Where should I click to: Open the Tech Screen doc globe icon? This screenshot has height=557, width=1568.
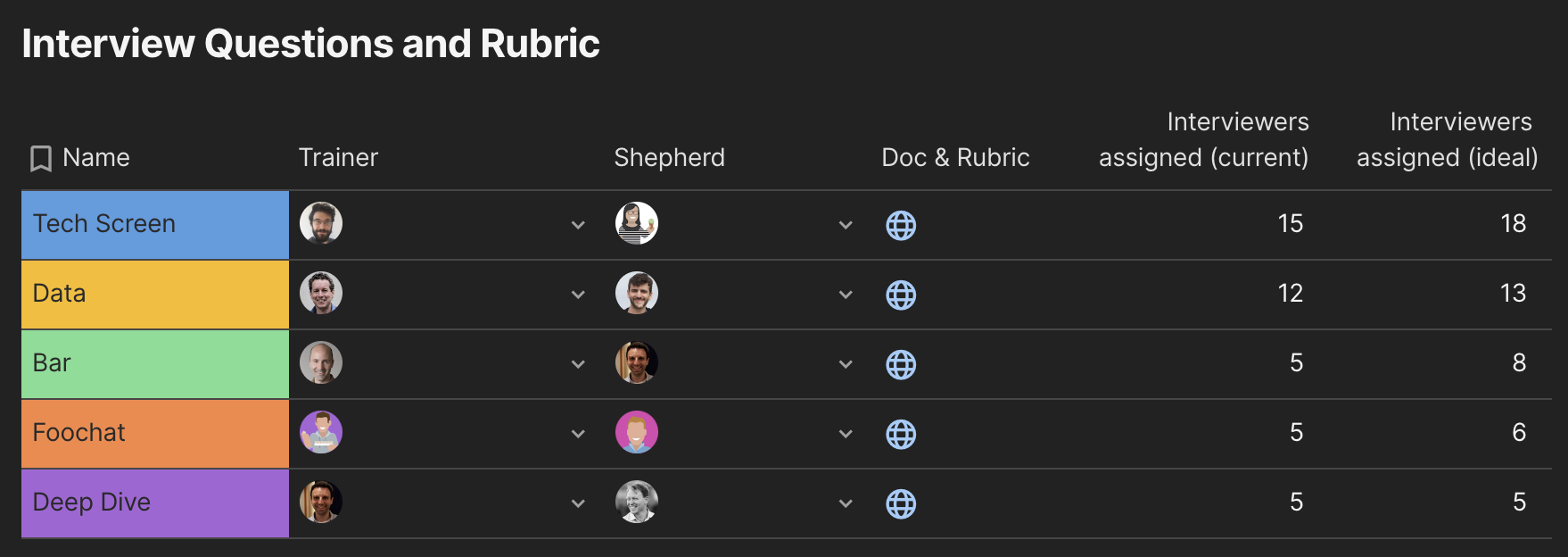(x=901, y=225)
